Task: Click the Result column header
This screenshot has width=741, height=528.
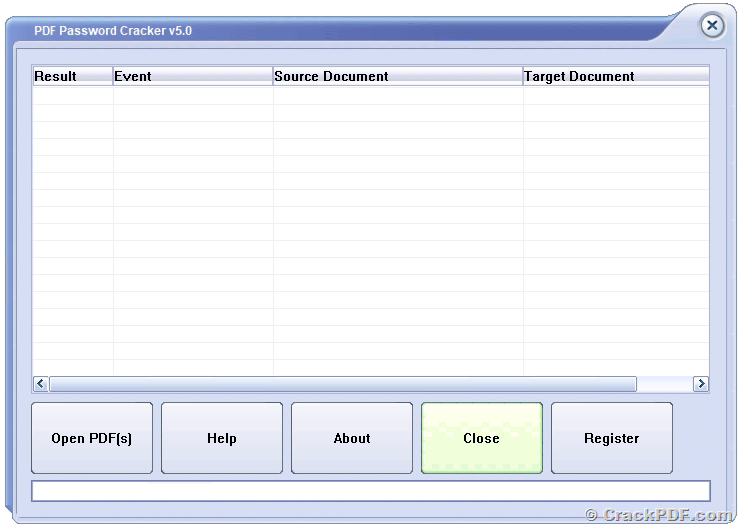Action: (x=73, y=76)
